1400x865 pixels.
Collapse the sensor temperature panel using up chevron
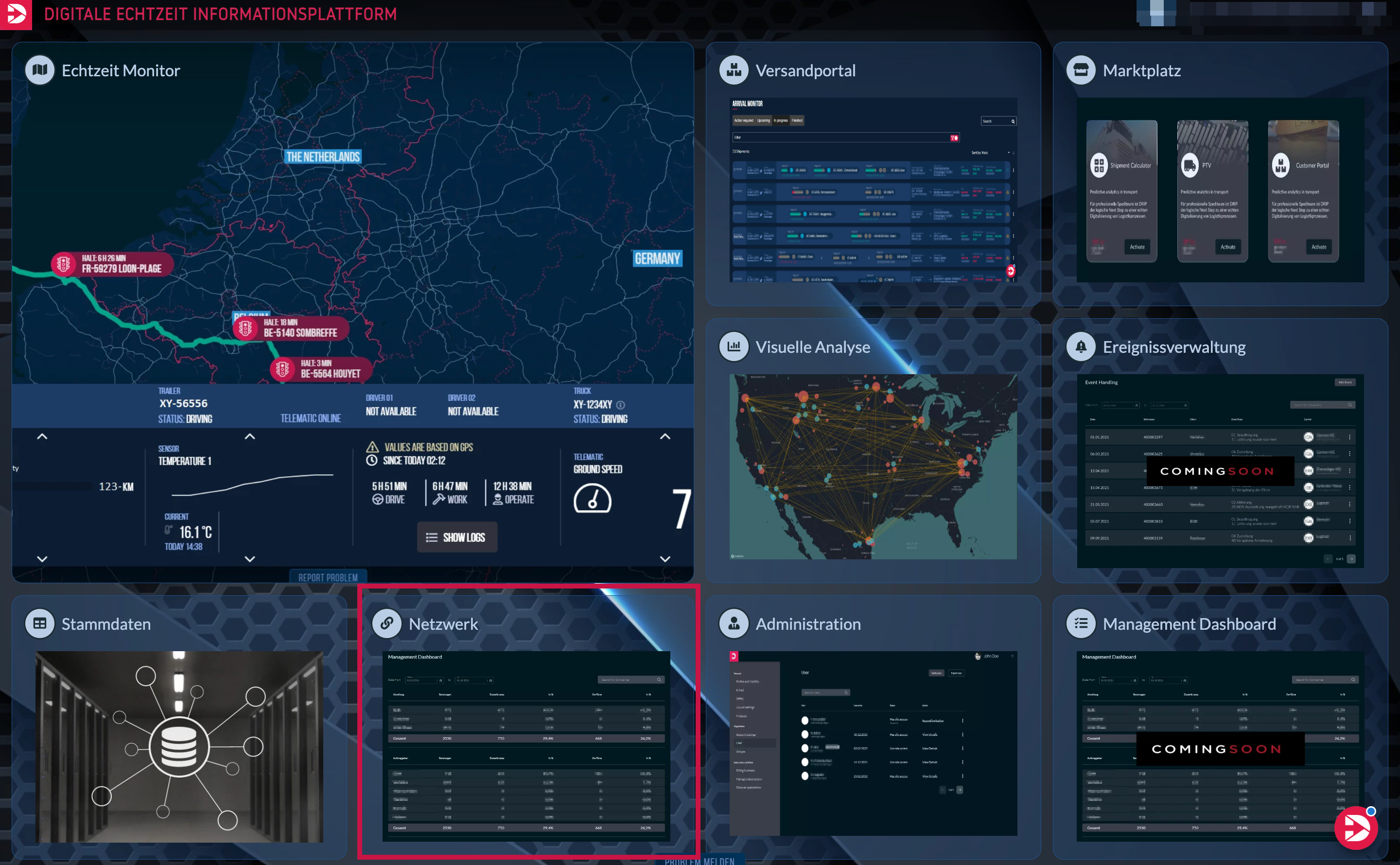point(250,436)
